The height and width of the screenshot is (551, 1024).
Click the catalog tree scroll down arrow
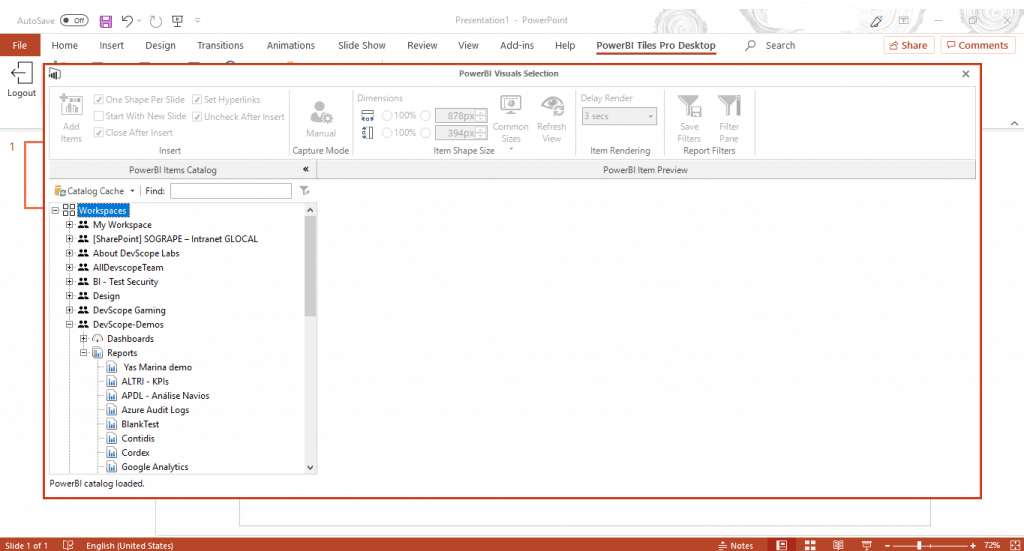pyautogui.click(x=310, y=467)
